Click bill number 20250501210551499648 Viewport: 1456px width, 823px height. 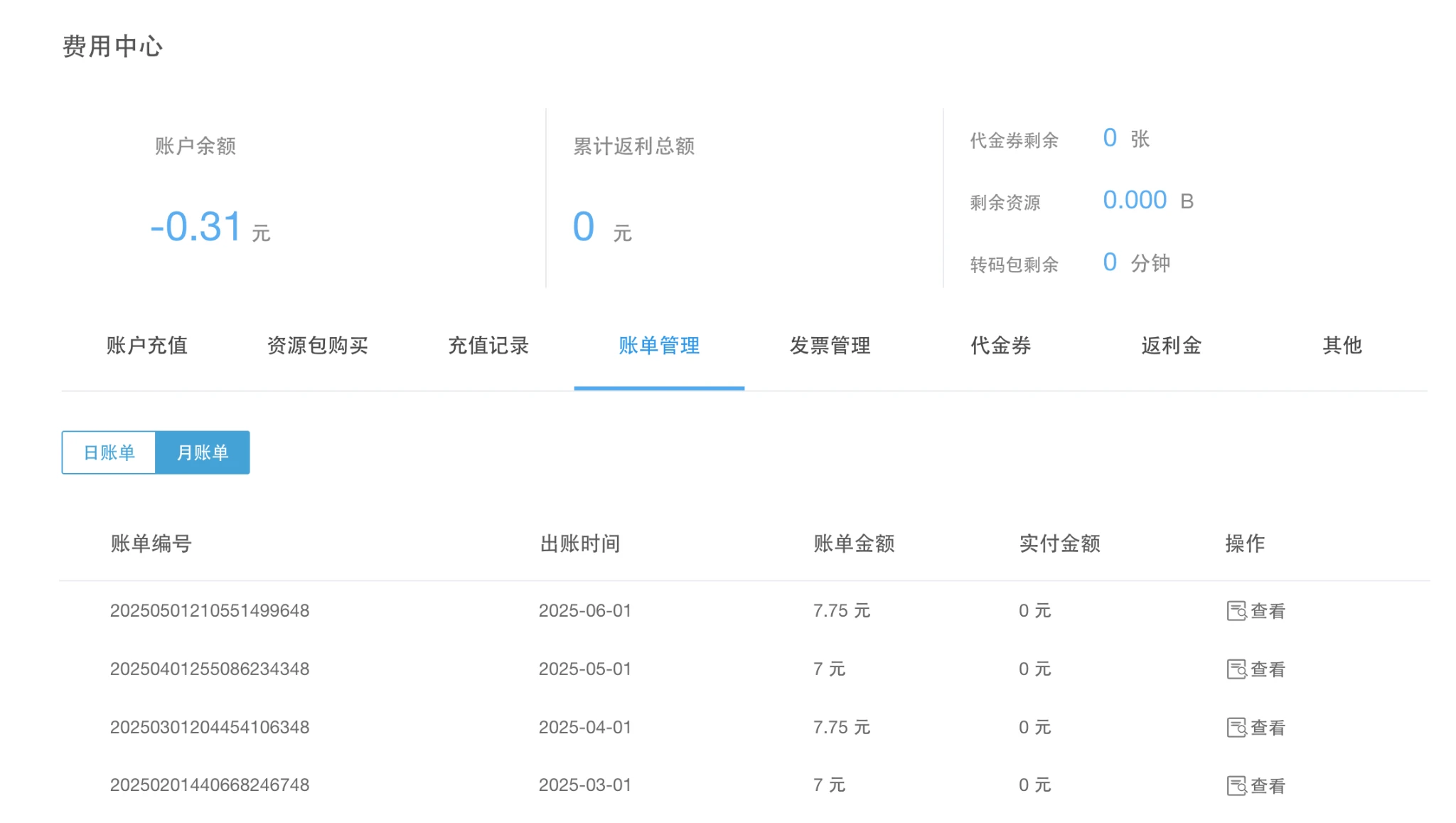210,611
